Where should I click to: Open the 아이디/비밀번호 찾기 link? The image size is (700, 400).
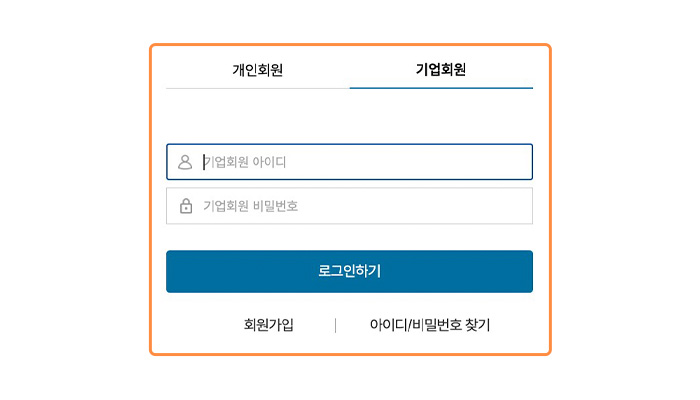coord(430,325)
